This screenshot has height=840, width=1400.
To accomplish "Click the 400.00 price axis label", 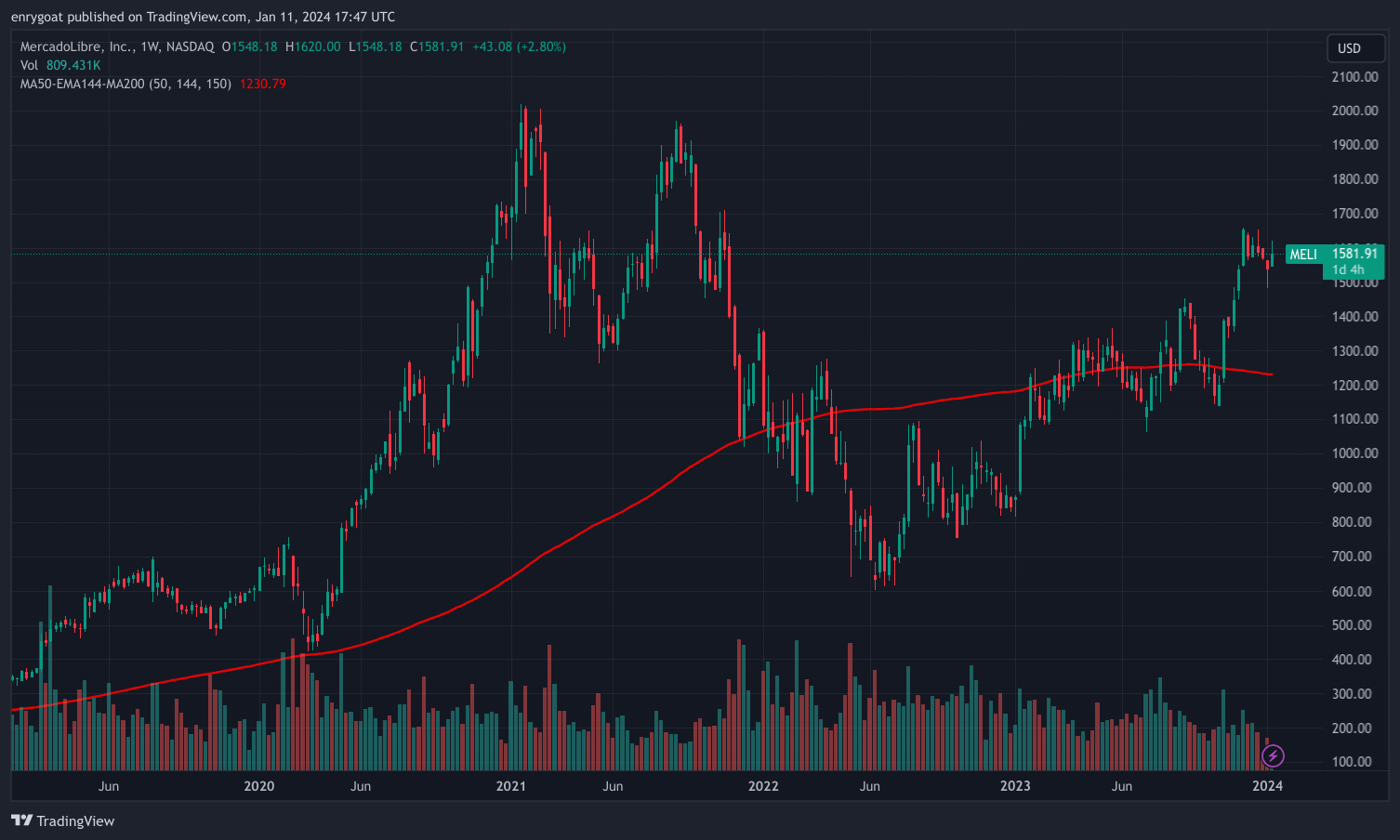I will (1352, 660).
